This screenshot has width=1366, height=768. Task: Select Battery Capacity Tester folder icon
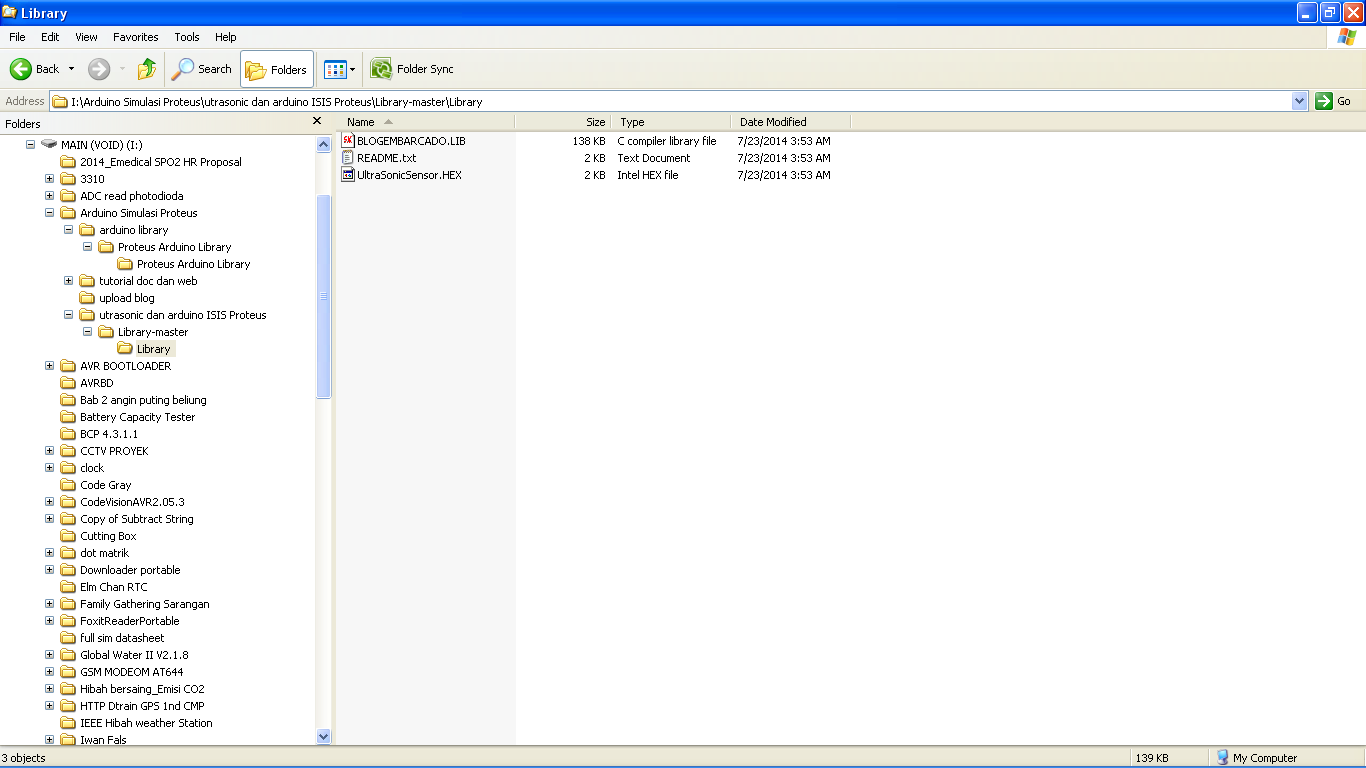click(x=68, y=417)
